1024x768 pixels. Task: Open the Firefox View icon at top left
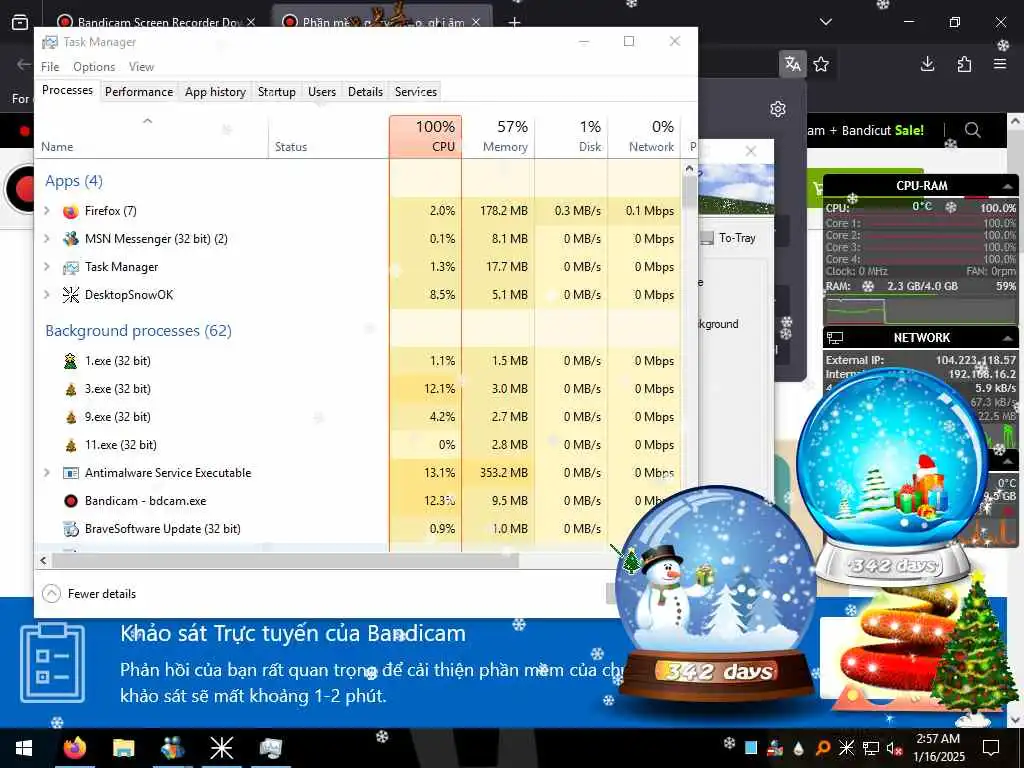20,22
